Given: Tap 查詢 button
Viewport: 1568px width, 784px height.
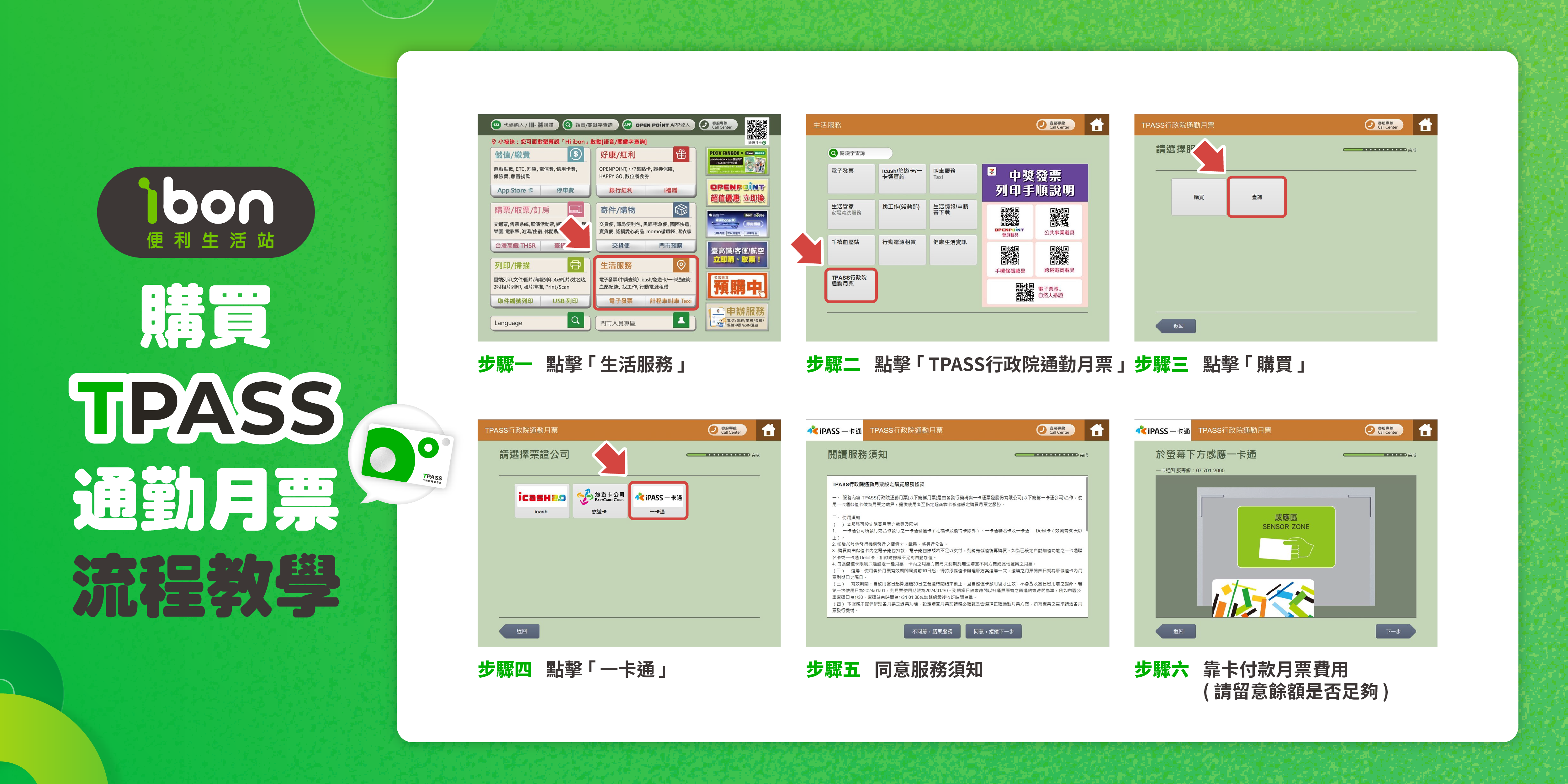Looking at the screenshot, I should (x=1256, y=197).
